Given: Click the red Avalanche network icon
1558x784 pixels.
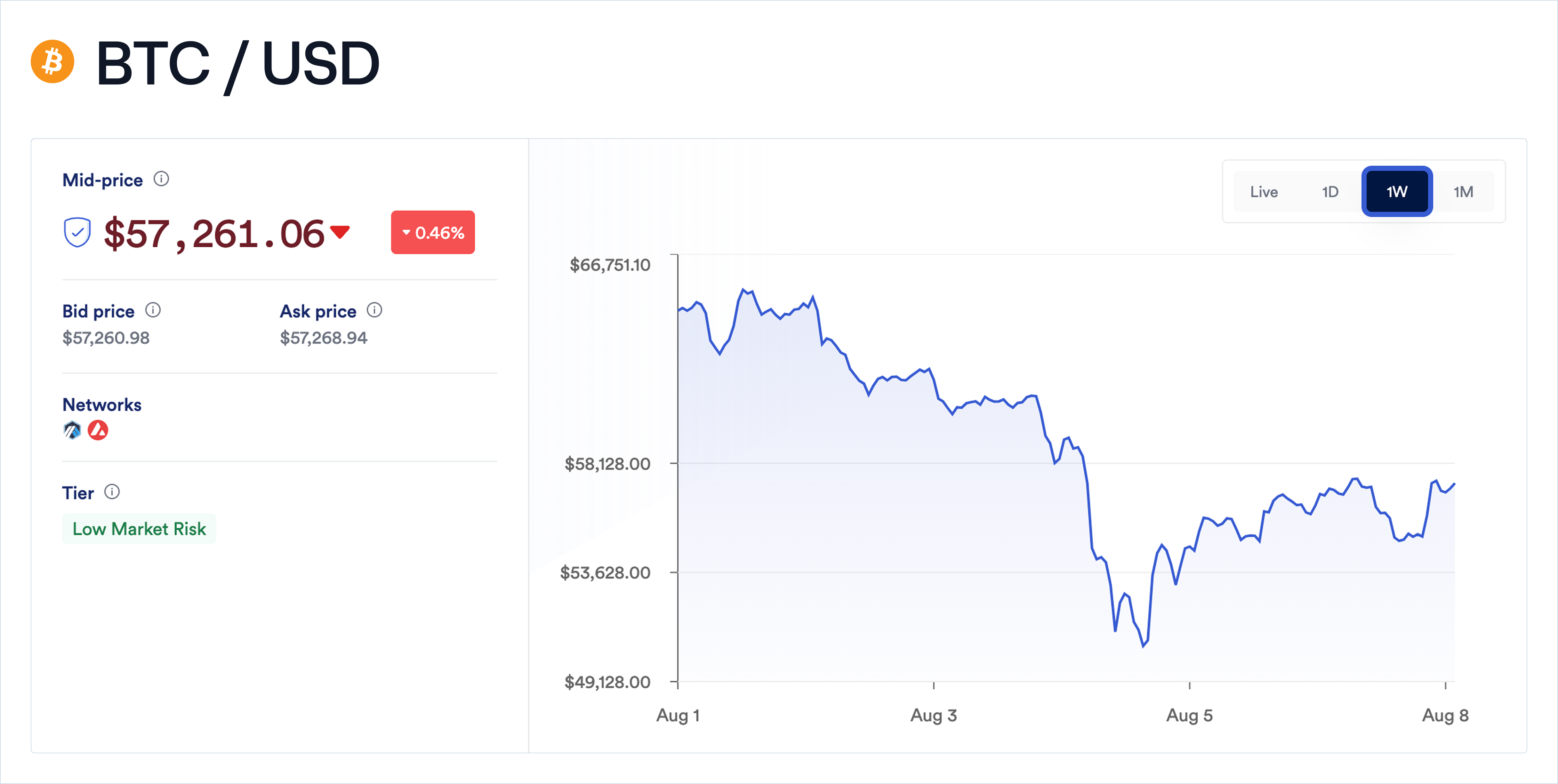Looking at the screenshot, I should coord(98,430).
